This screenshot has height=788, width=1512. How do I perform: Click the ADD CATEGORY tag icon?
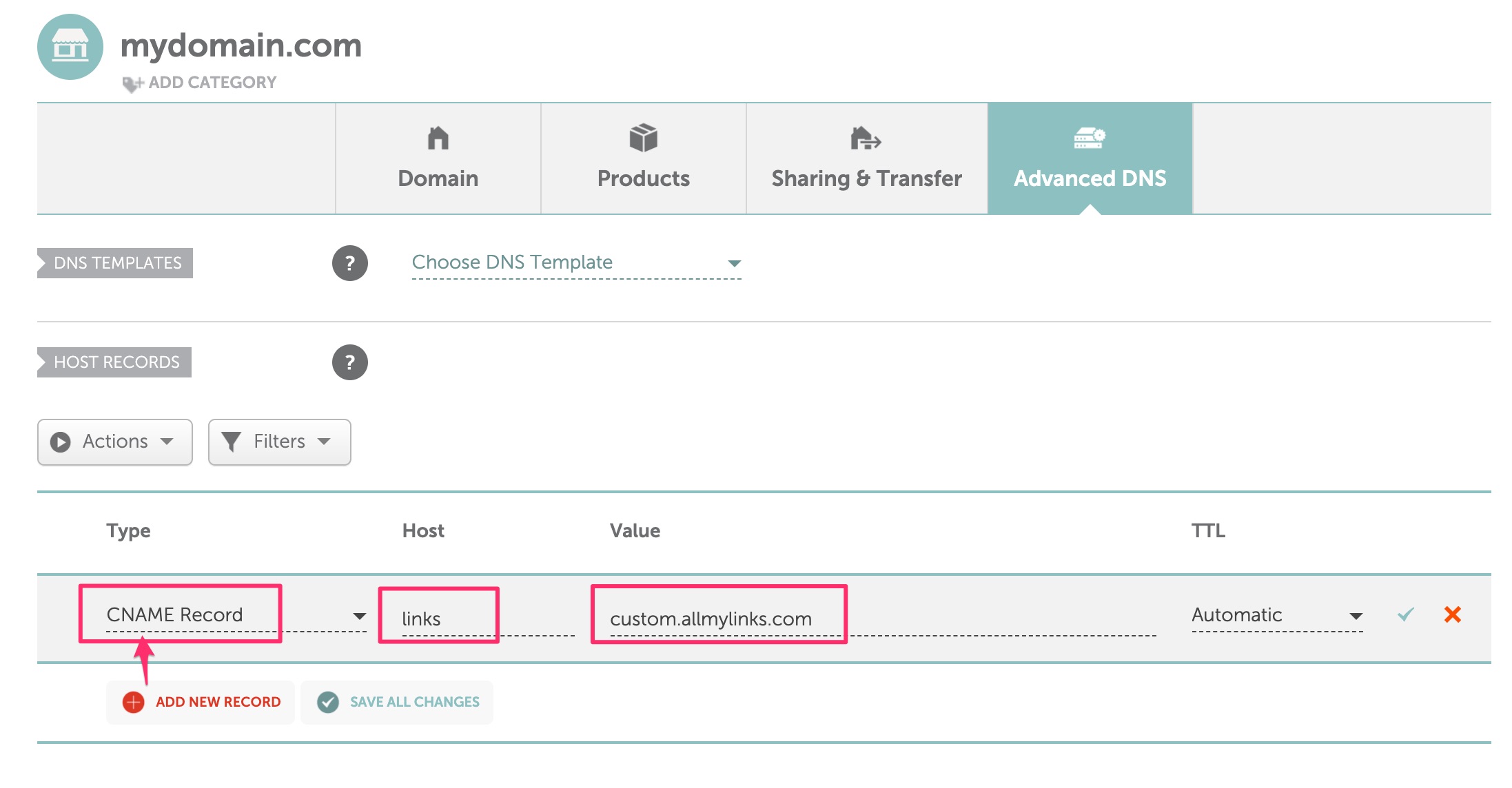[x=132, y=84]
